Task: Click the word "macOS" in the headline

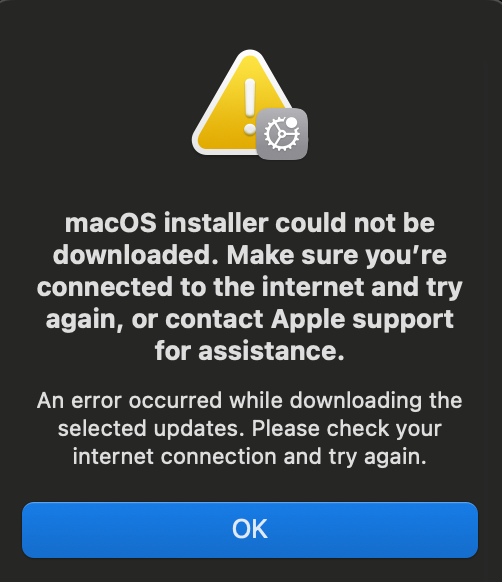Action: 111,223
